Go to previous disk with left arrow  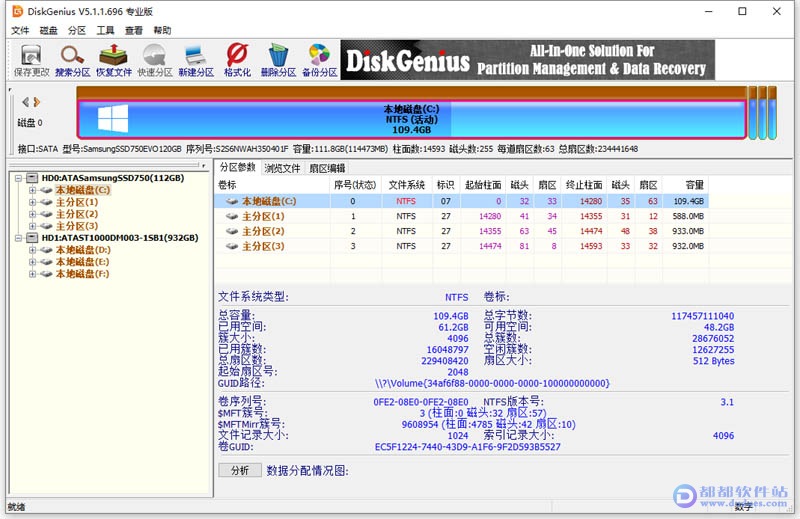(x=26, y=102)
